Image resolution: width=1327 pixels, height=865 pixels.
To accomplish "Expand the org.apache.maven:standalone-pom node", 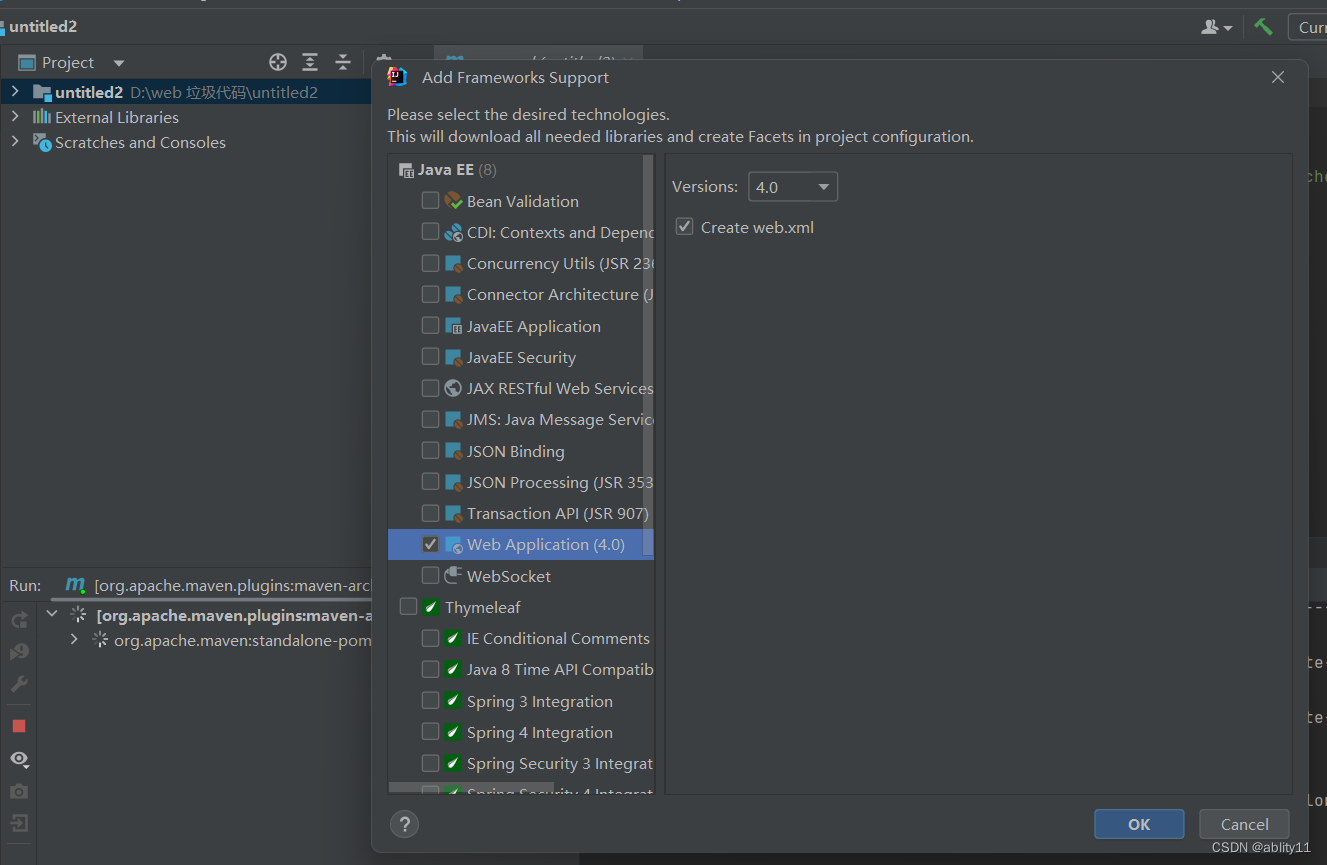I will pyautogui.click(x=74, y=638).
